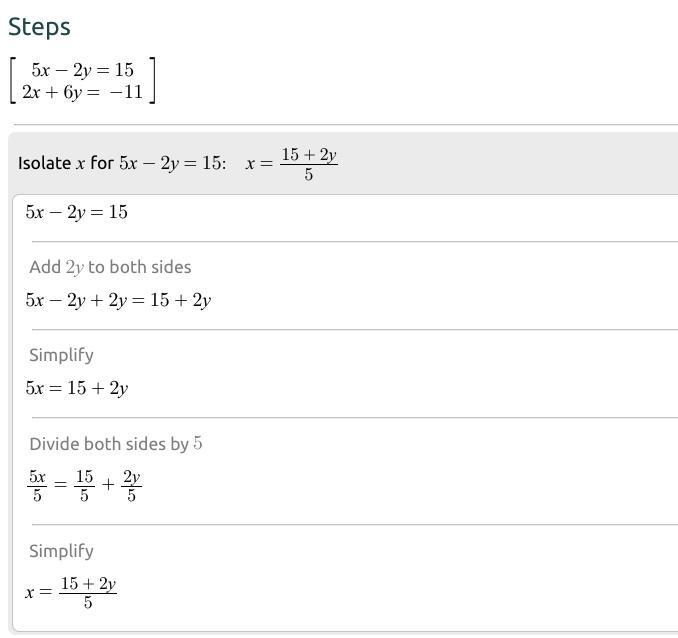Click the '5' in 'Divide both sides by 5'
This screenshot has height=638, width=678.
(x=198, y=443)
